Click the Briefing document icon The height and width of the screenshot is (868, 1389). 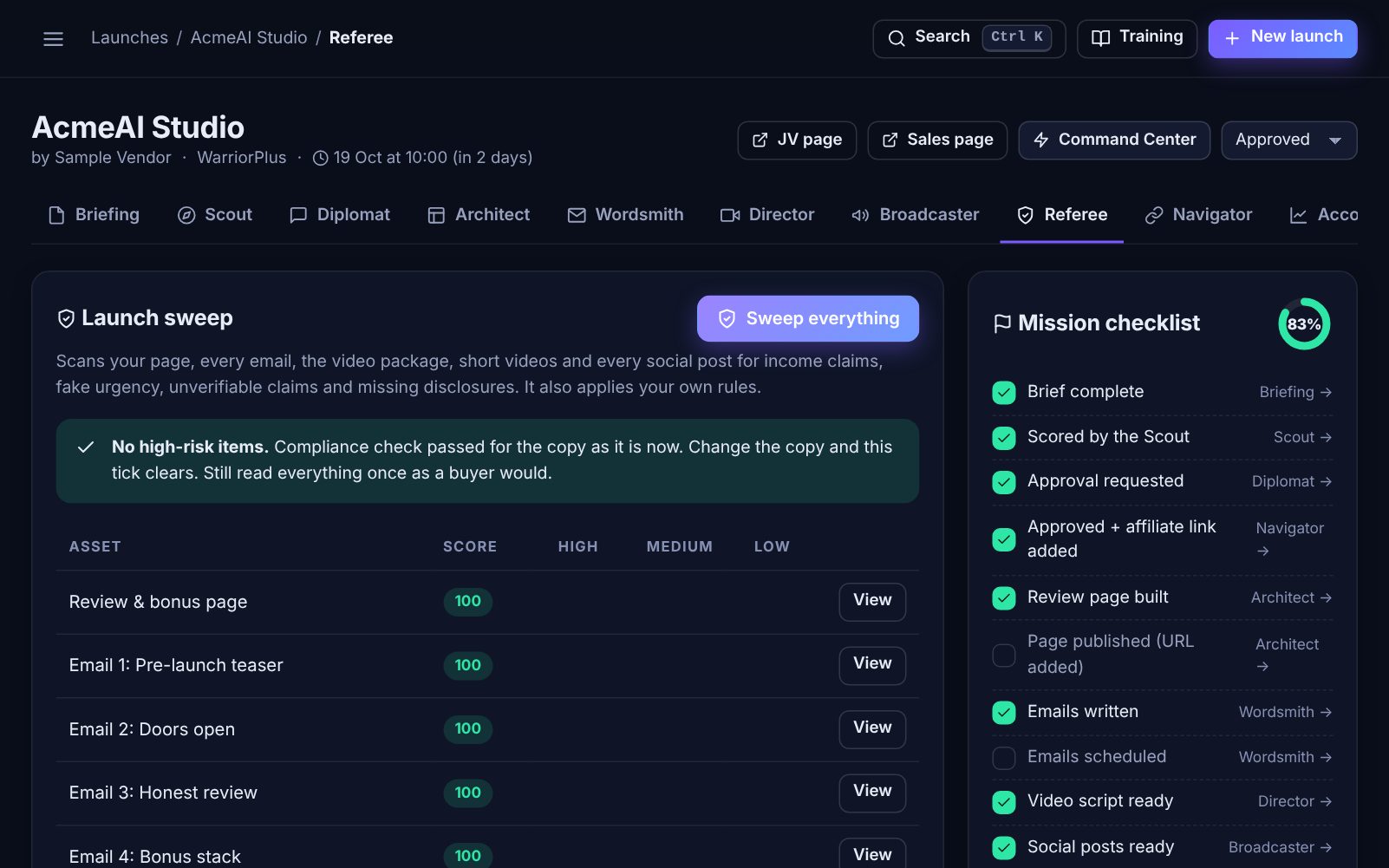point(56,215)
